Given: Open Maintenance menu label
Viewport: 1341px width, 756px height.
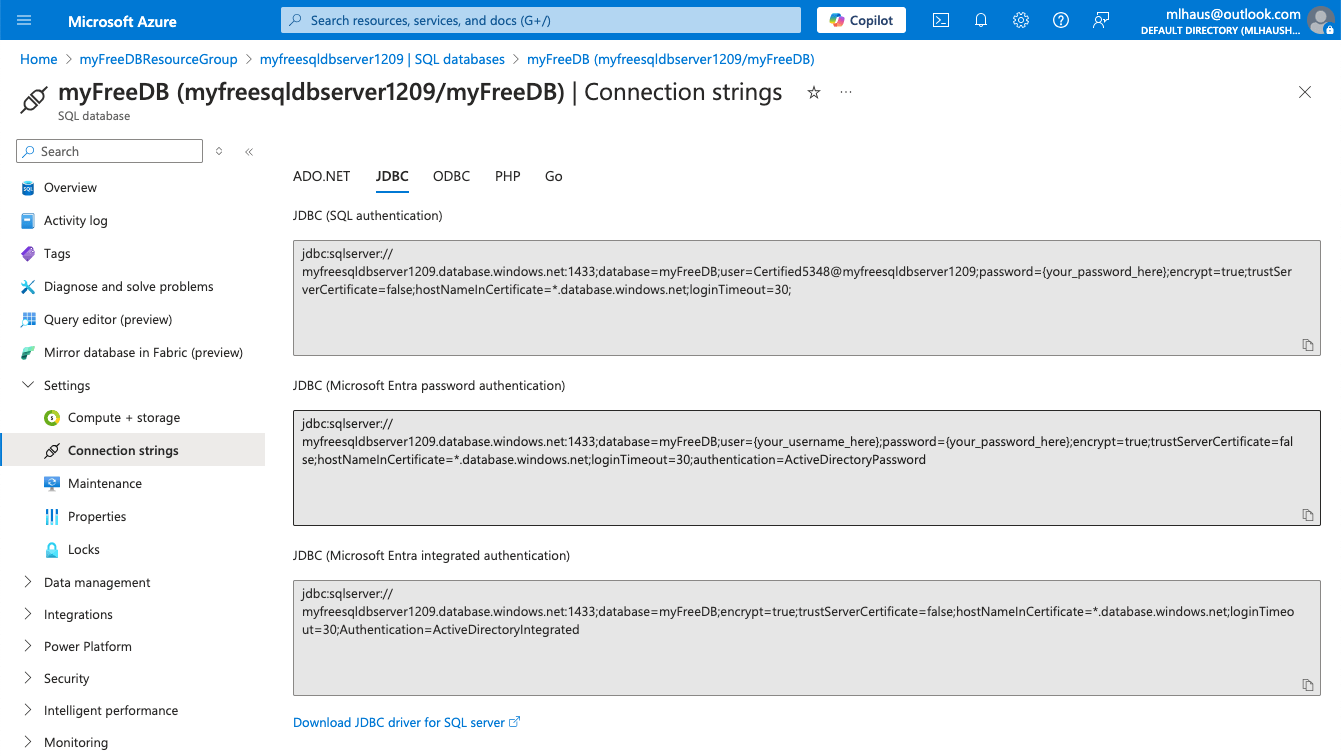Looking at the screenshot, I should pyautogui.click(x=105, y=484).
